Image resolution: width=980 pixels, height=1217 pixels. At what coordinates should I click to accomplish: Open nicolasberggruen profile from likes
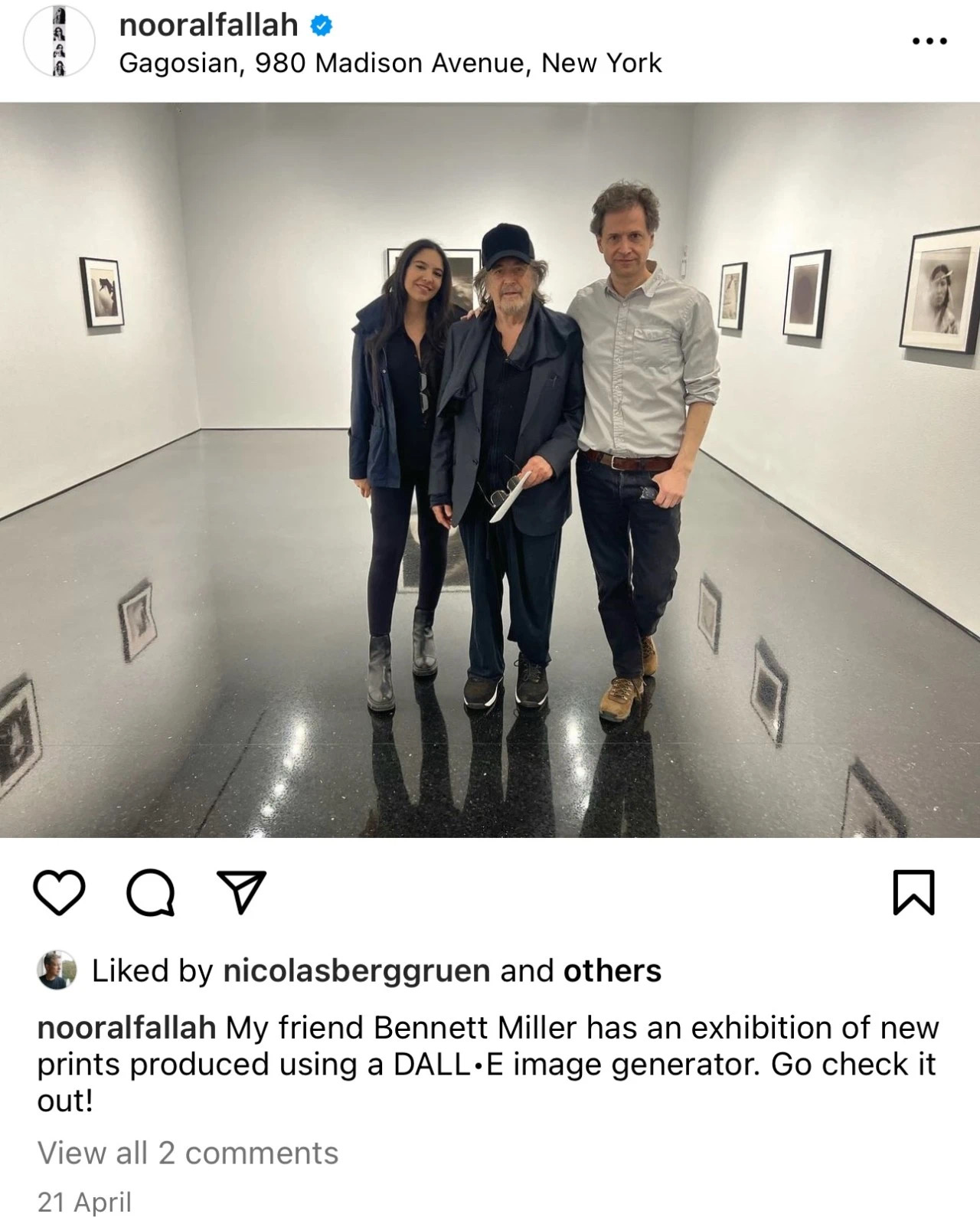[356, 970]
